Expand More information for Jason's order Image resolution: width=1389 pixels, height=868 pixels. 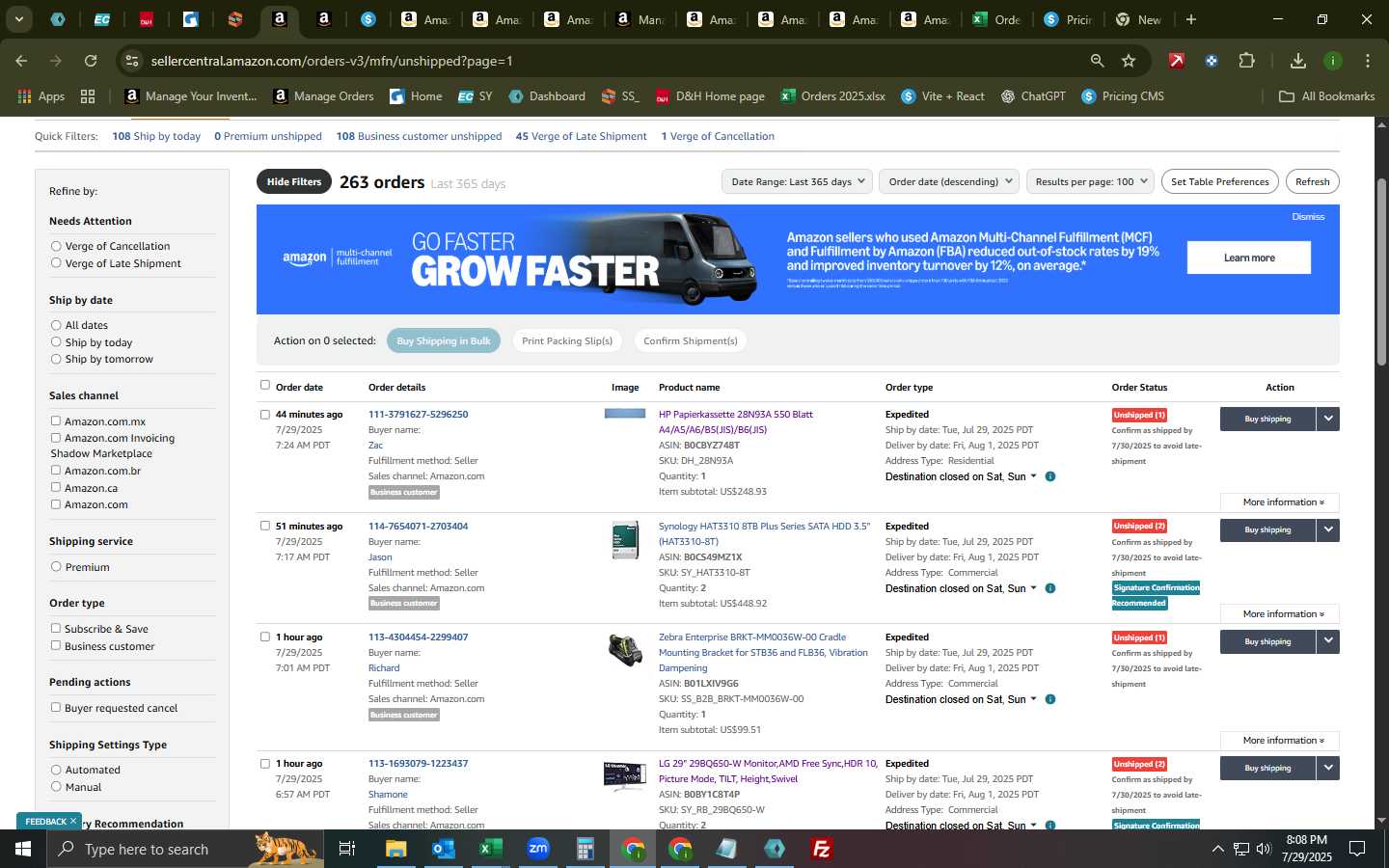[1279, 614]
